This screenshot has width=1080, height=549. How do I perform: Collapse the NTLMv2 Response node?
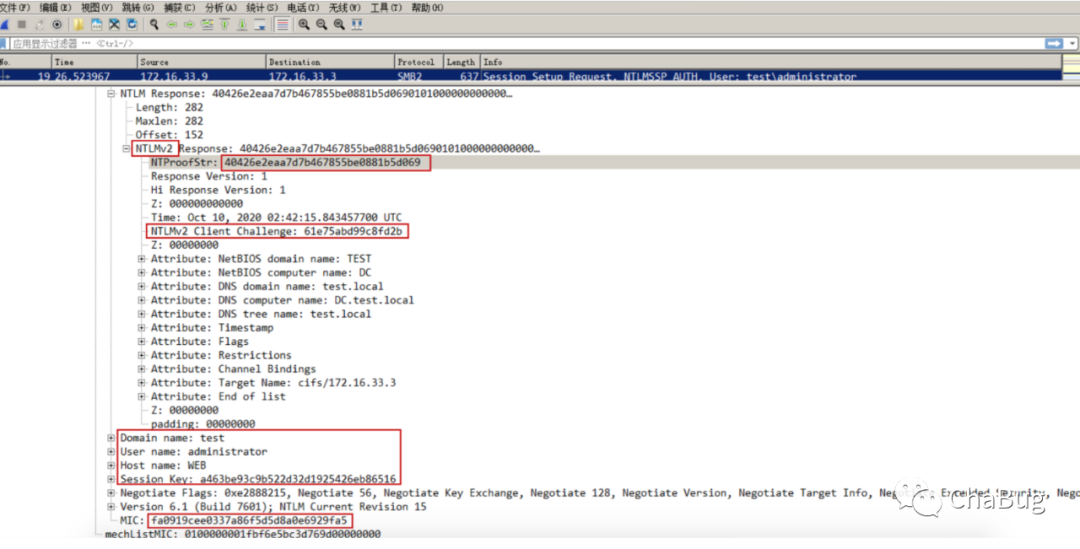pyautogui.click(x=126, y=149)
